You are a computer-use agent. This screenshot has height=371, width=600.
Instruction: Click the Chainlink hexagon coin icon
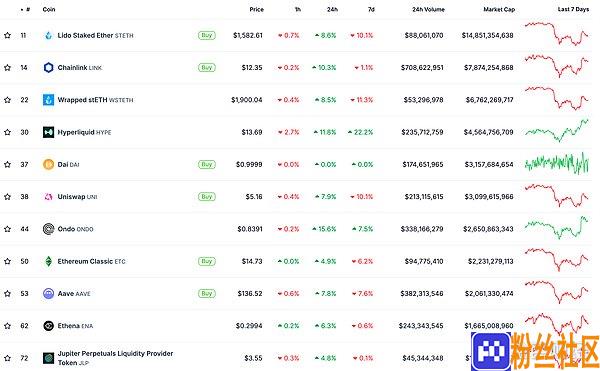pos(49,68)
